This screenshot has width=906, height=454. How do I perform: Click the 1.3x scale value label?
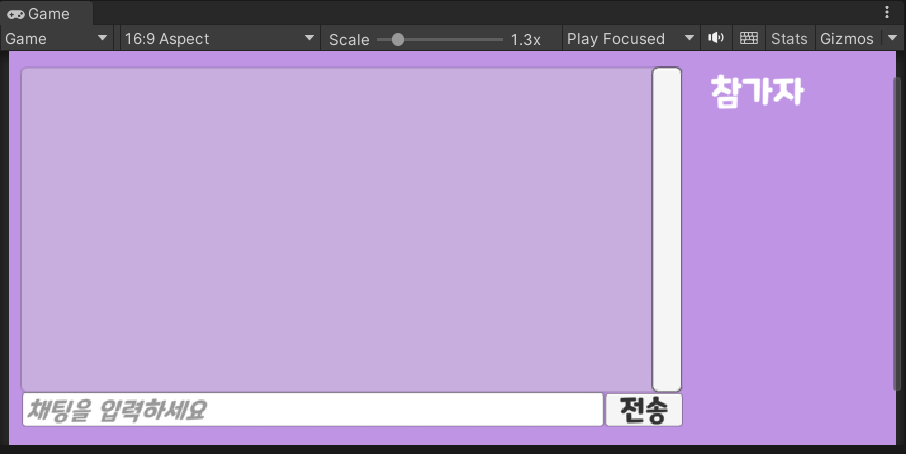[x=526, y=39]
